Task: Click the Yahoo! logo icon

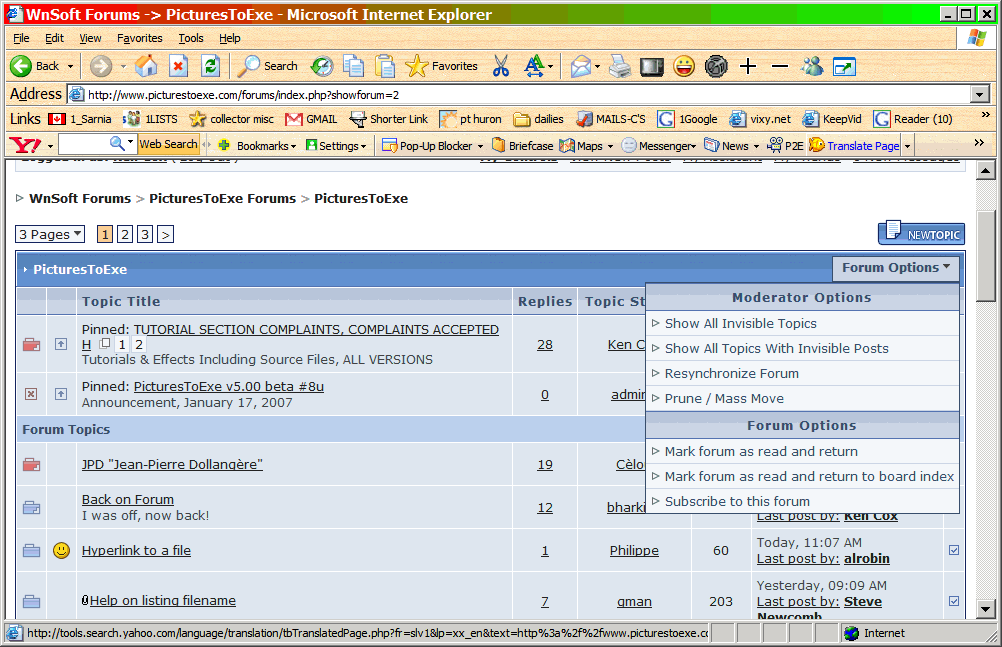Action: (26, 145)
